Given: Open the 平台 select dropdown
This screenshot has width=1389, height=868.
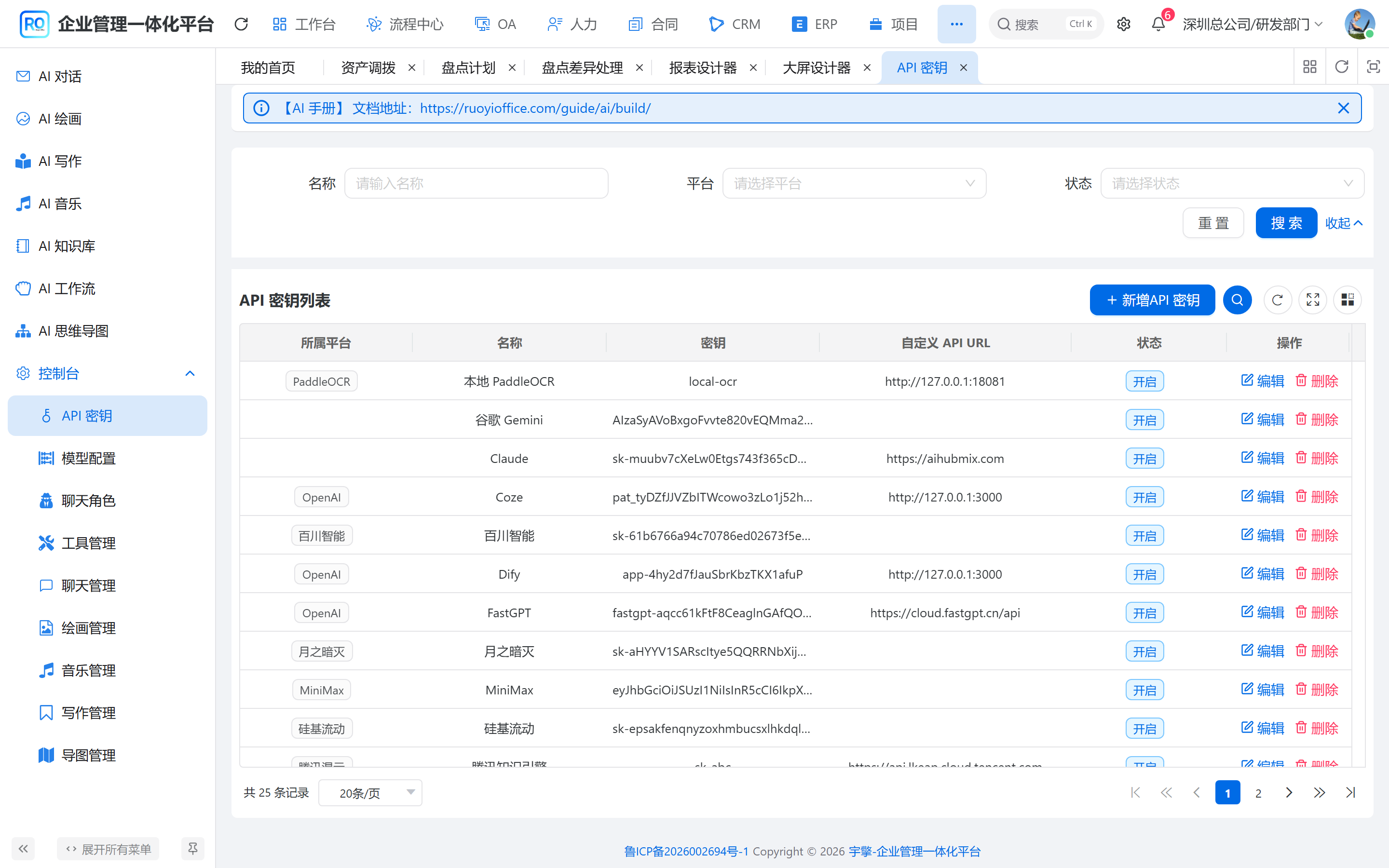Looking at the screenshot, I should [x=854, y=183].
